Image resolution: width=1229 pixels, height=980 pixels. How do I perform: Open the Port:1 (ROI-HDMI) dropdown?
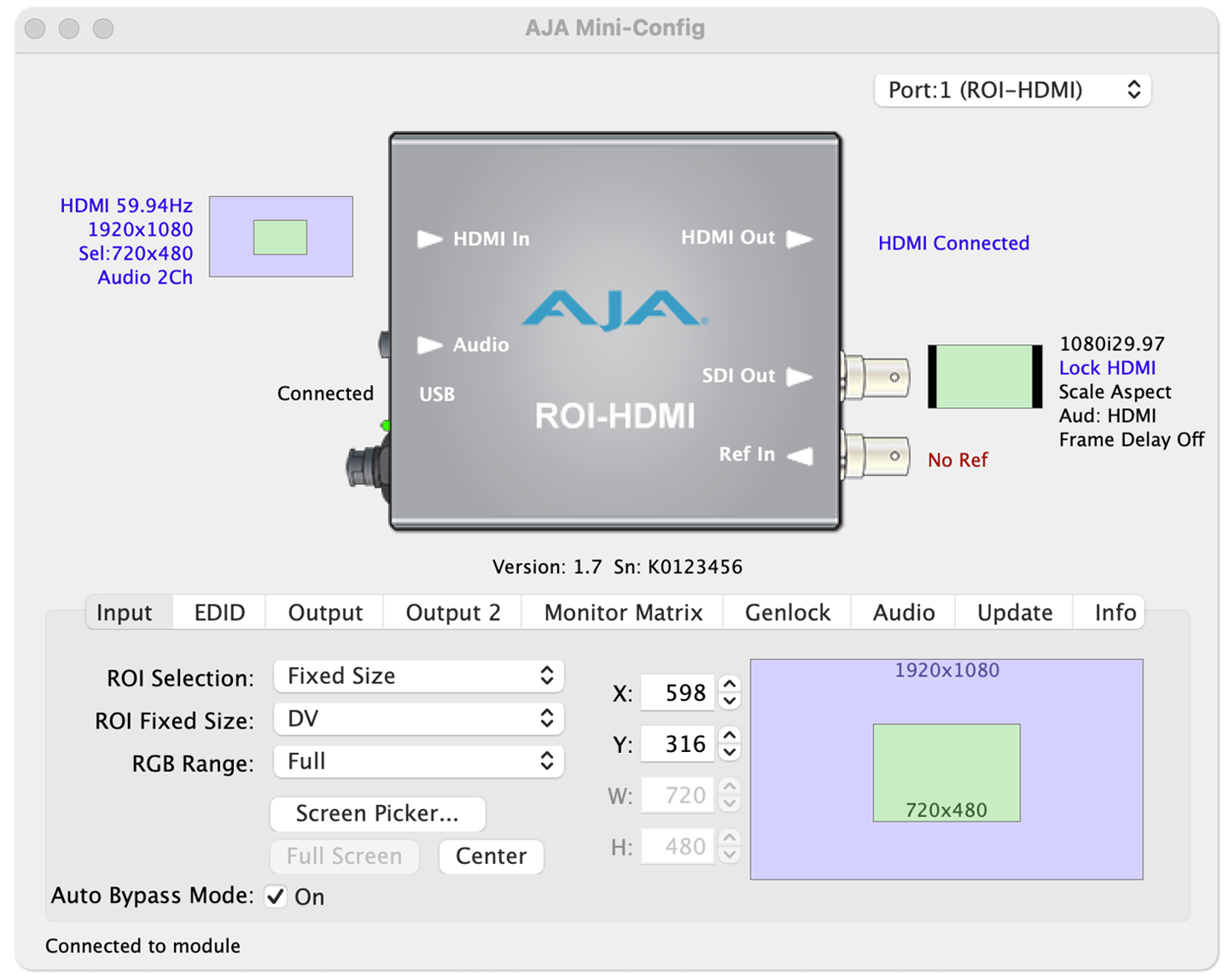click(1012, 90)
